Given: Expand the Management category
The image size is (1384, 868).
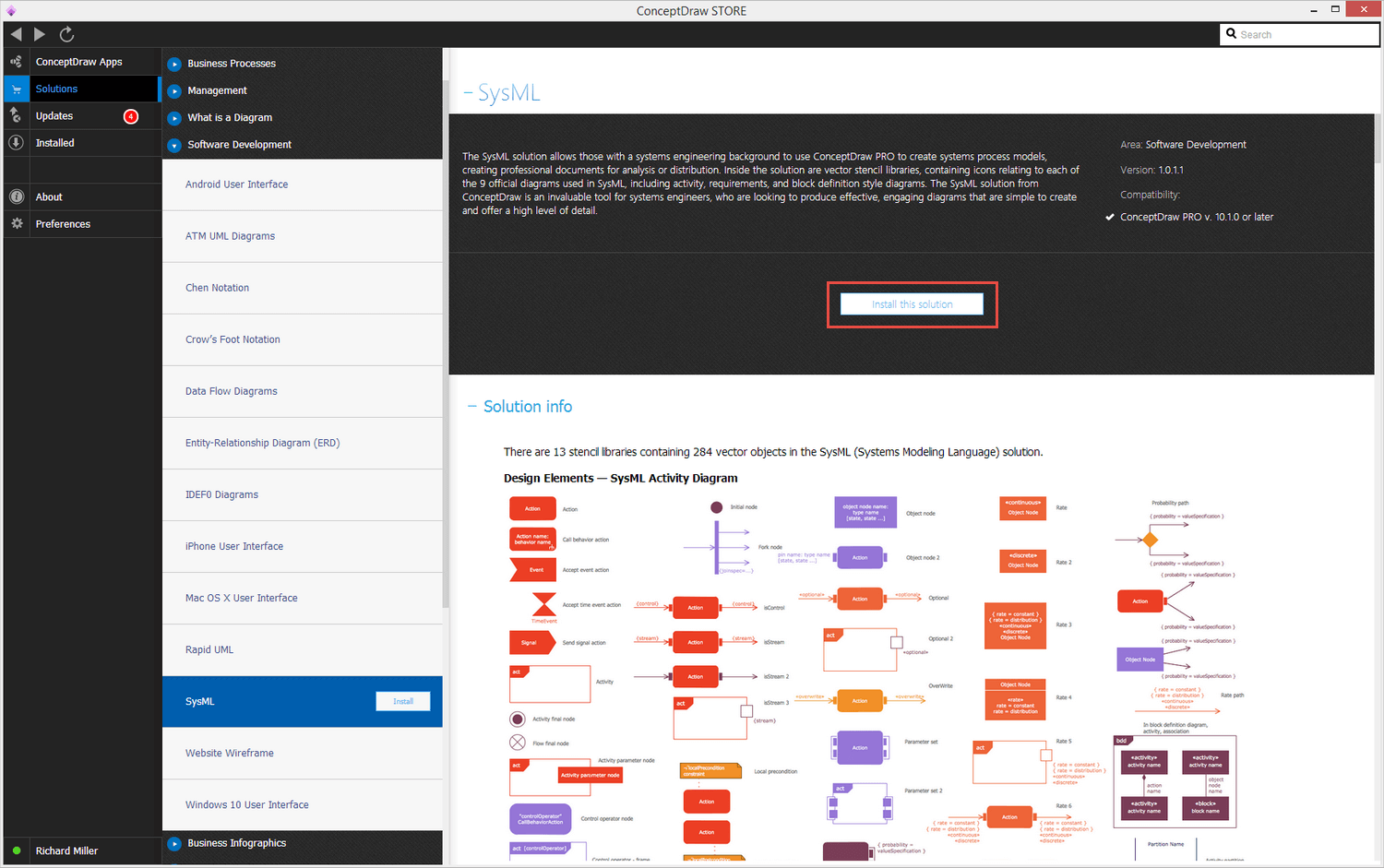Looking at the screenshot, I should 174,90.
